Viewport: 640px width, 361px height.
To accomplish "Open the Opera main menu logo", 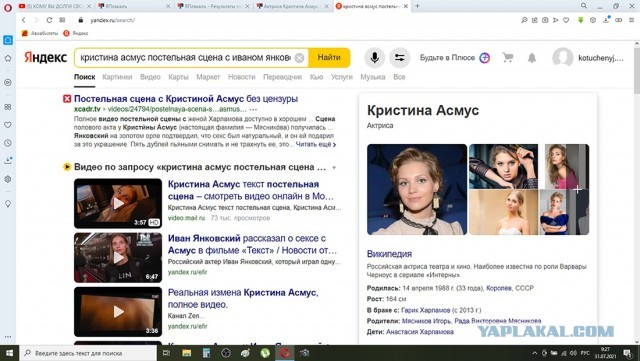I will (8, 7).
